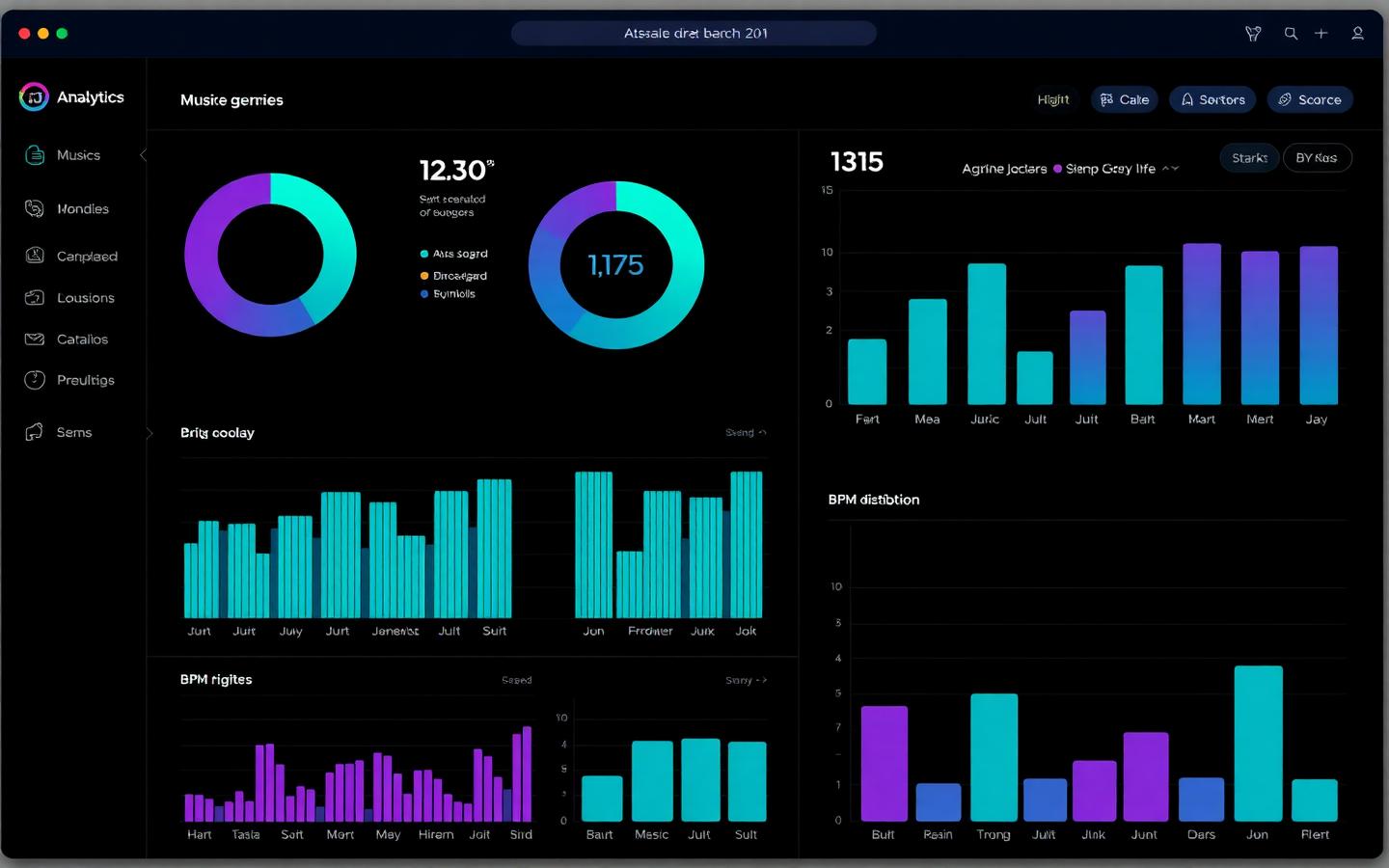Viewport: 1389px width, 868px height.
Task: Open the Slenp Gray life dropdown arrows
Action: (x=1171, y=169)
